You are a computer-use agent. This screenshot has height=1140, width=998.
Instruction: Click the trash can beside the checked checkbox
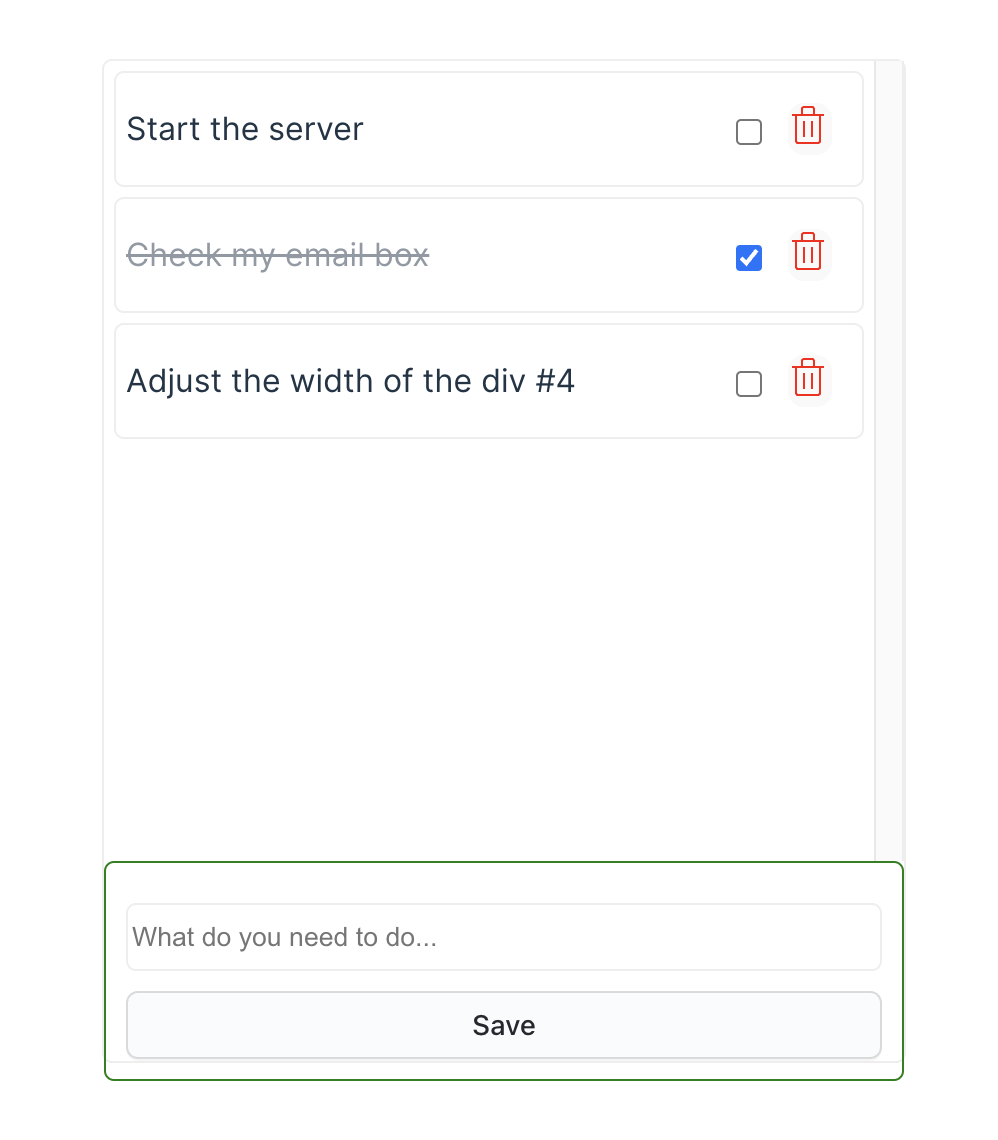808,253
